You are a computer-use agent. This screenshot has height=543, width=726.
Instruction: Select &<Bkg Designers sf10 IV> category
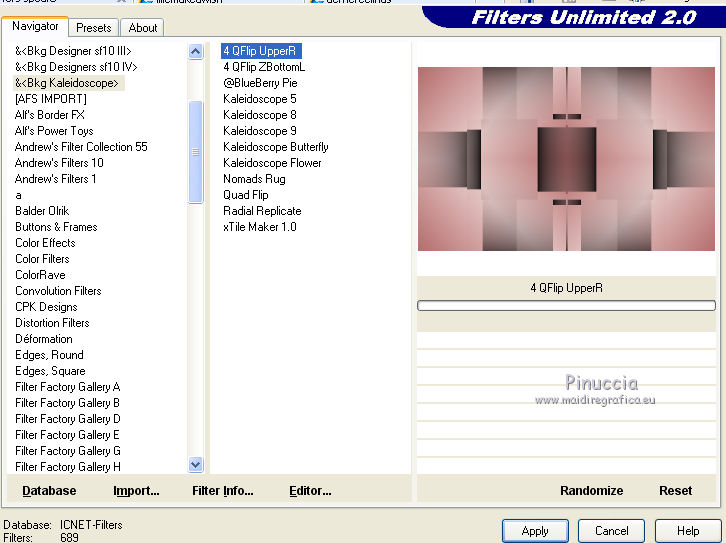pyautogui.click(x=76, y=67)
